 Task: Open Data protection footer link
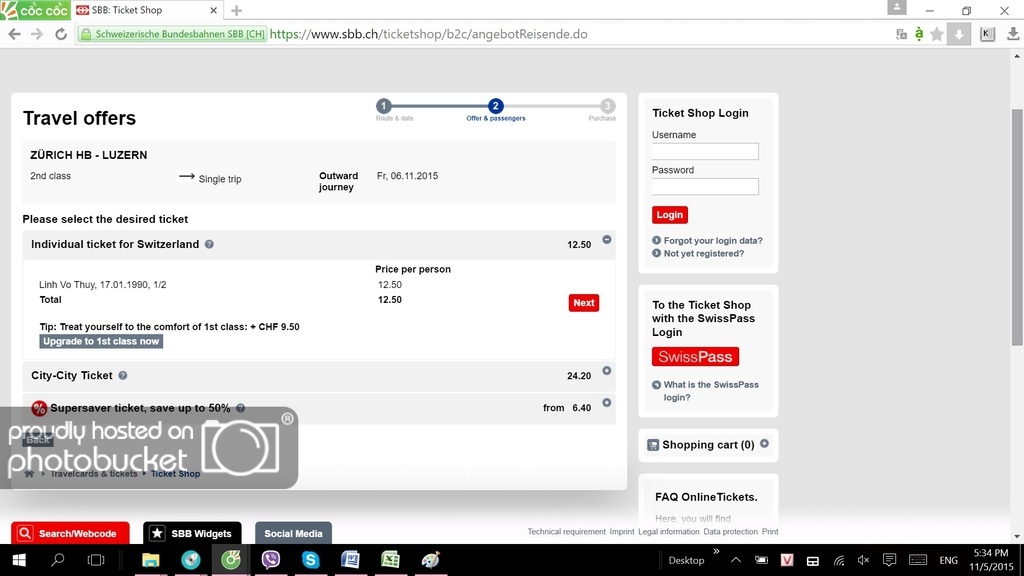coord(730,532)
